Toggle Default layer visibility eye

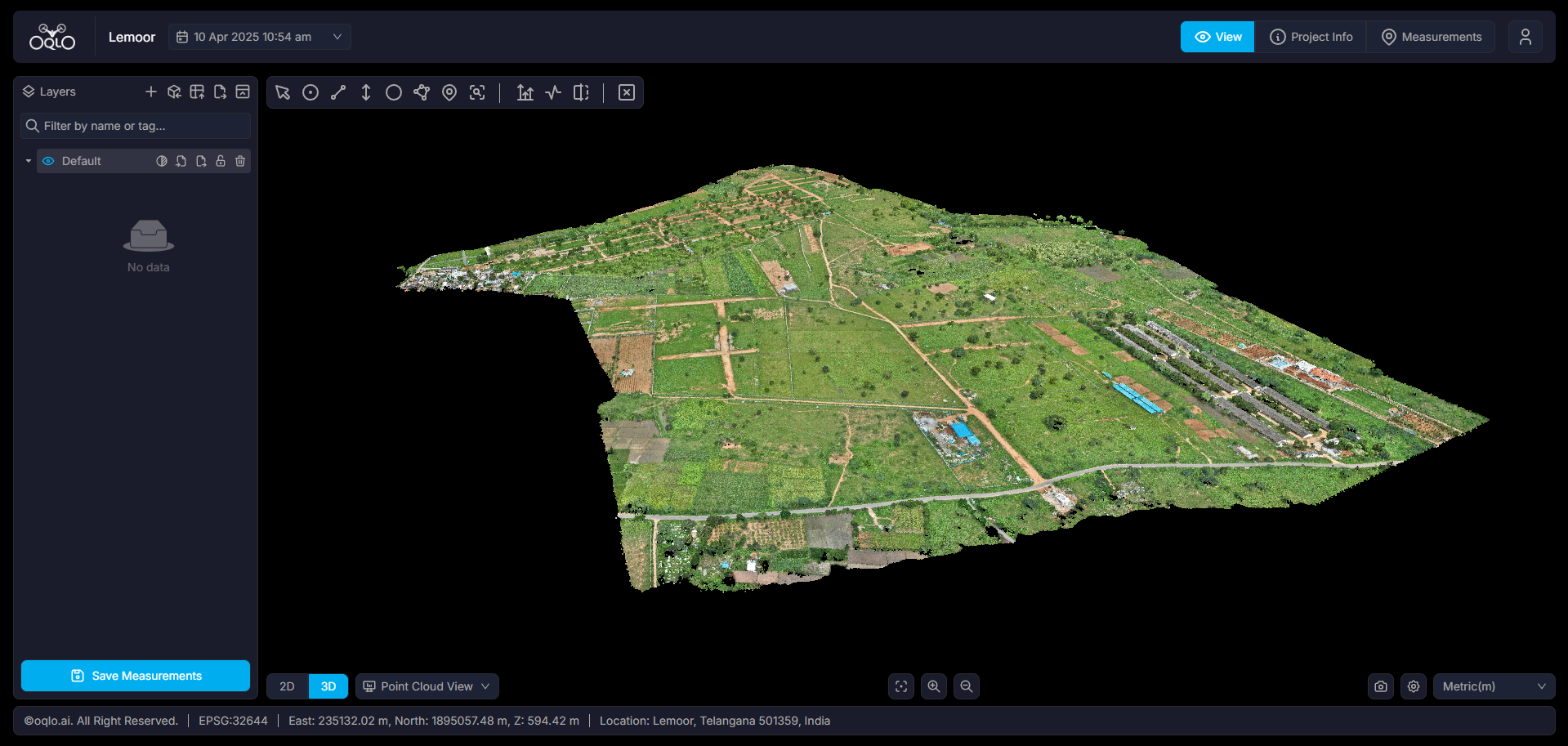pos(48,161)
